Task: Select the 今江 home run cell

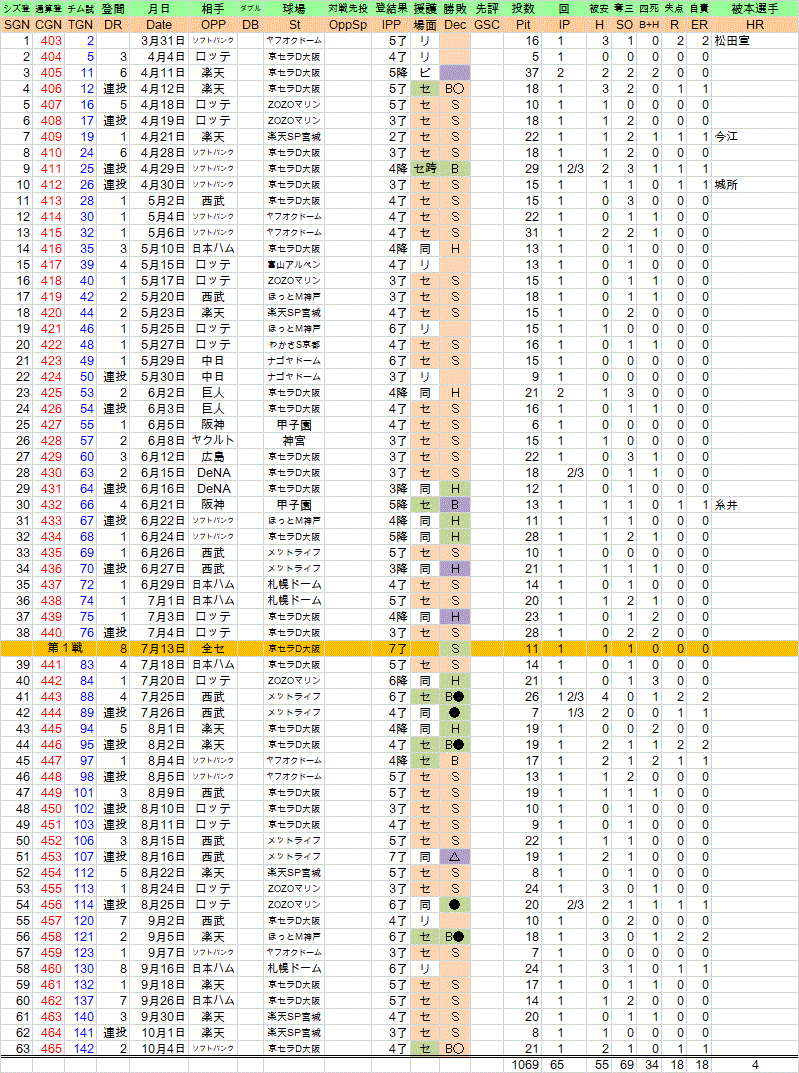Action: (x=755, y=137)
